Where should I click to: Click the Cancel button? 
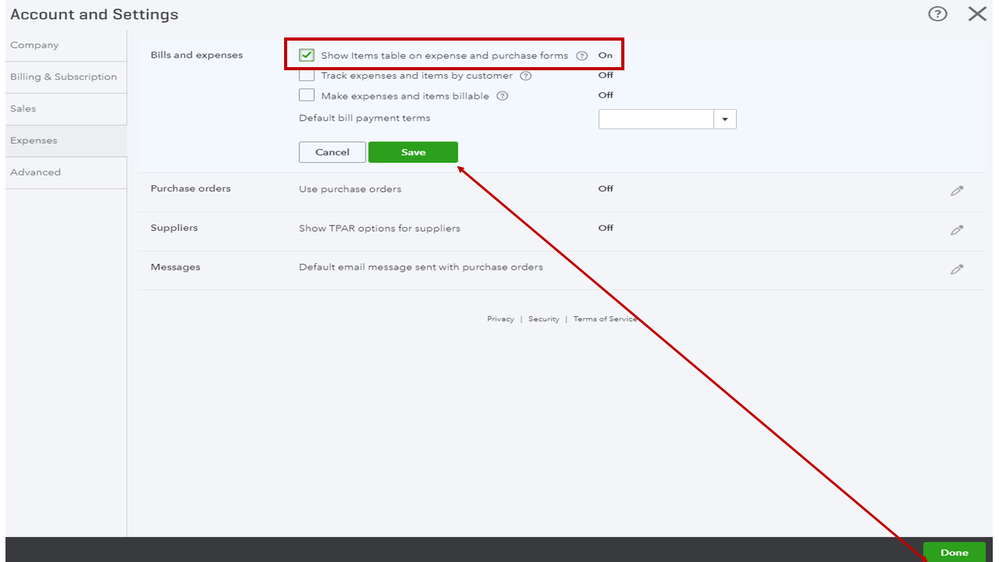[x=332, y=152]
